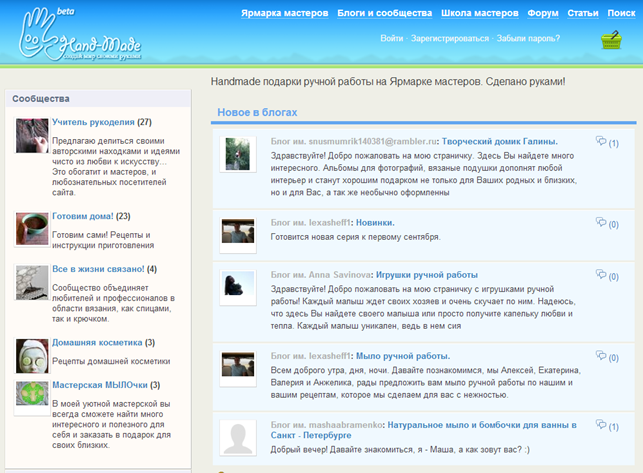Click the Hand-Made logo
The height and width of the screenshot is (473, 643).
click(80, 35)
